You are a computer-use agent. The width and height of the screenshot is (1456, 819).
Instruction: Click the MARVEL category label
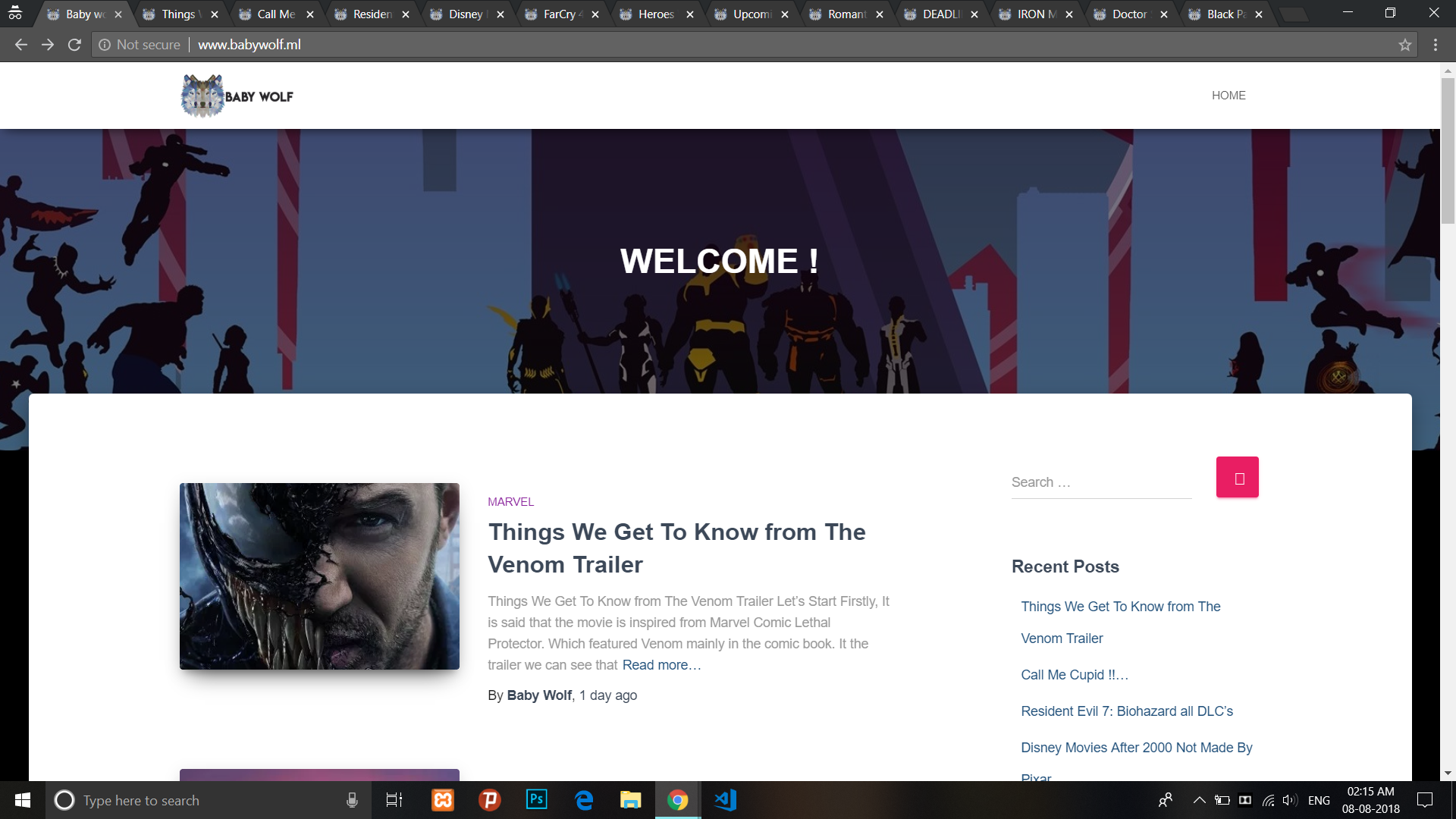coord(510,502)
